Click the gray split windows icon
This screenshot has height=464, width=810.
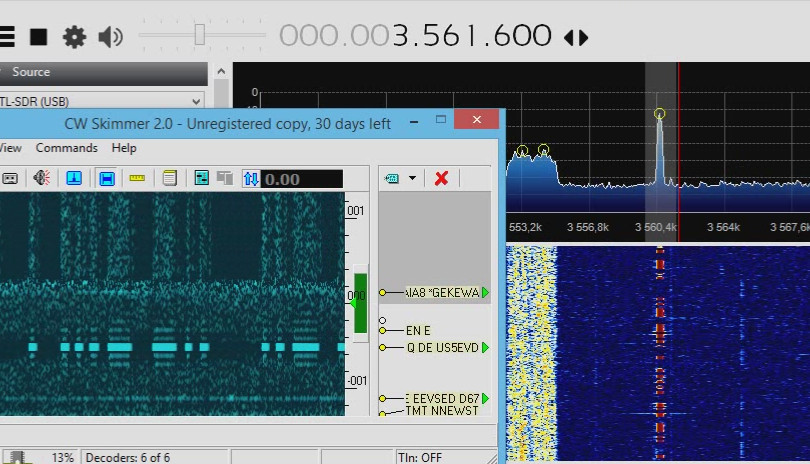click(225, 178)
